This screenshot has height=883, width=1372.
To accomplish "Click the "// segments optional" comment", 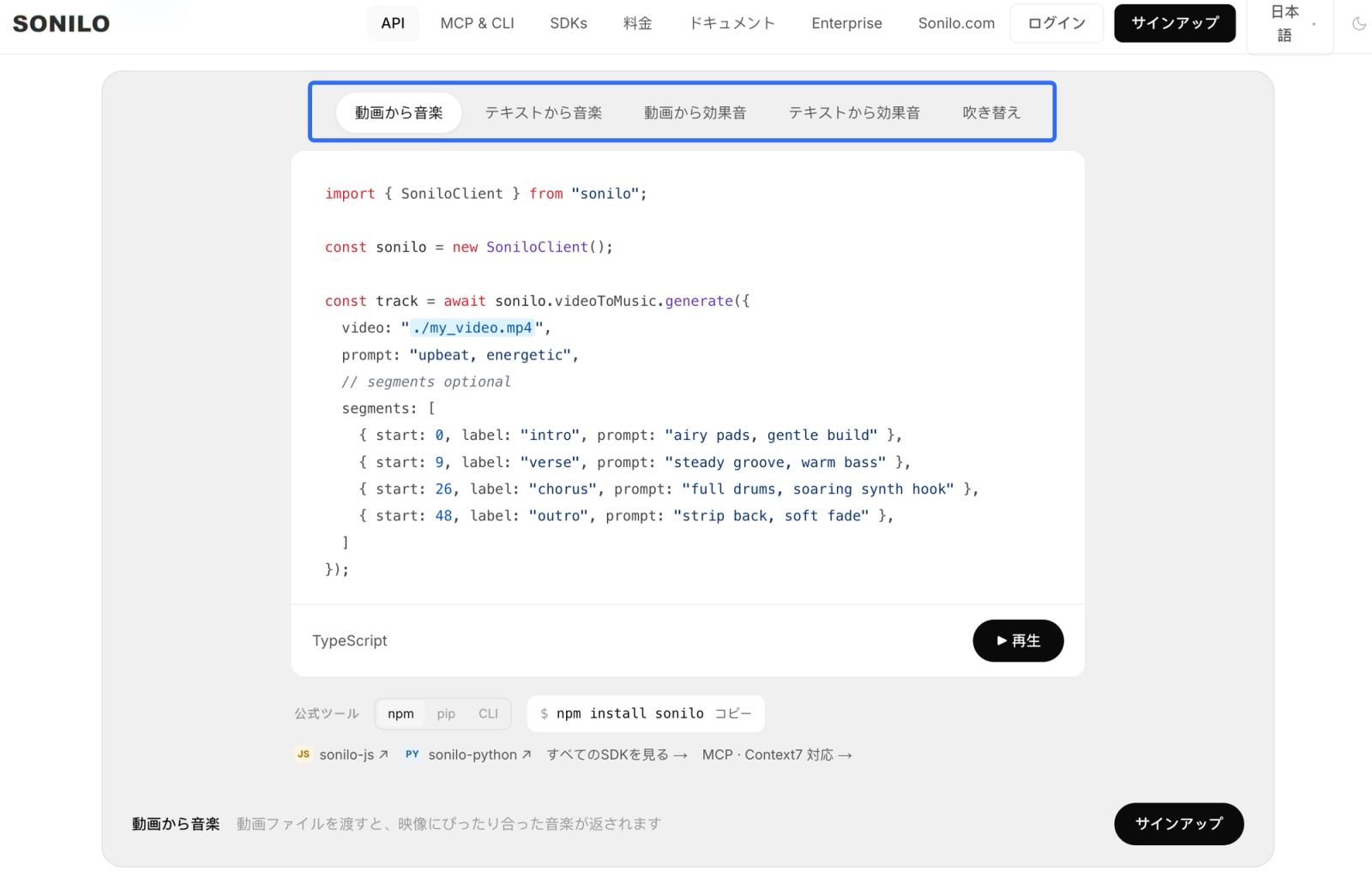I will (x=426, y=382).
